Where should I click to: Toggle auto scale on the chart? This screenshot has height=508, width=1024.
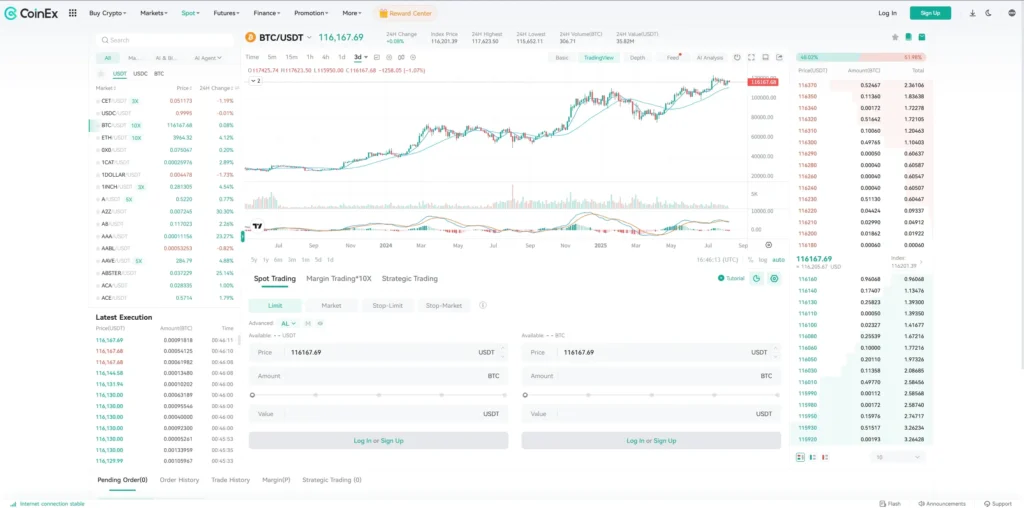coord(778,259)
